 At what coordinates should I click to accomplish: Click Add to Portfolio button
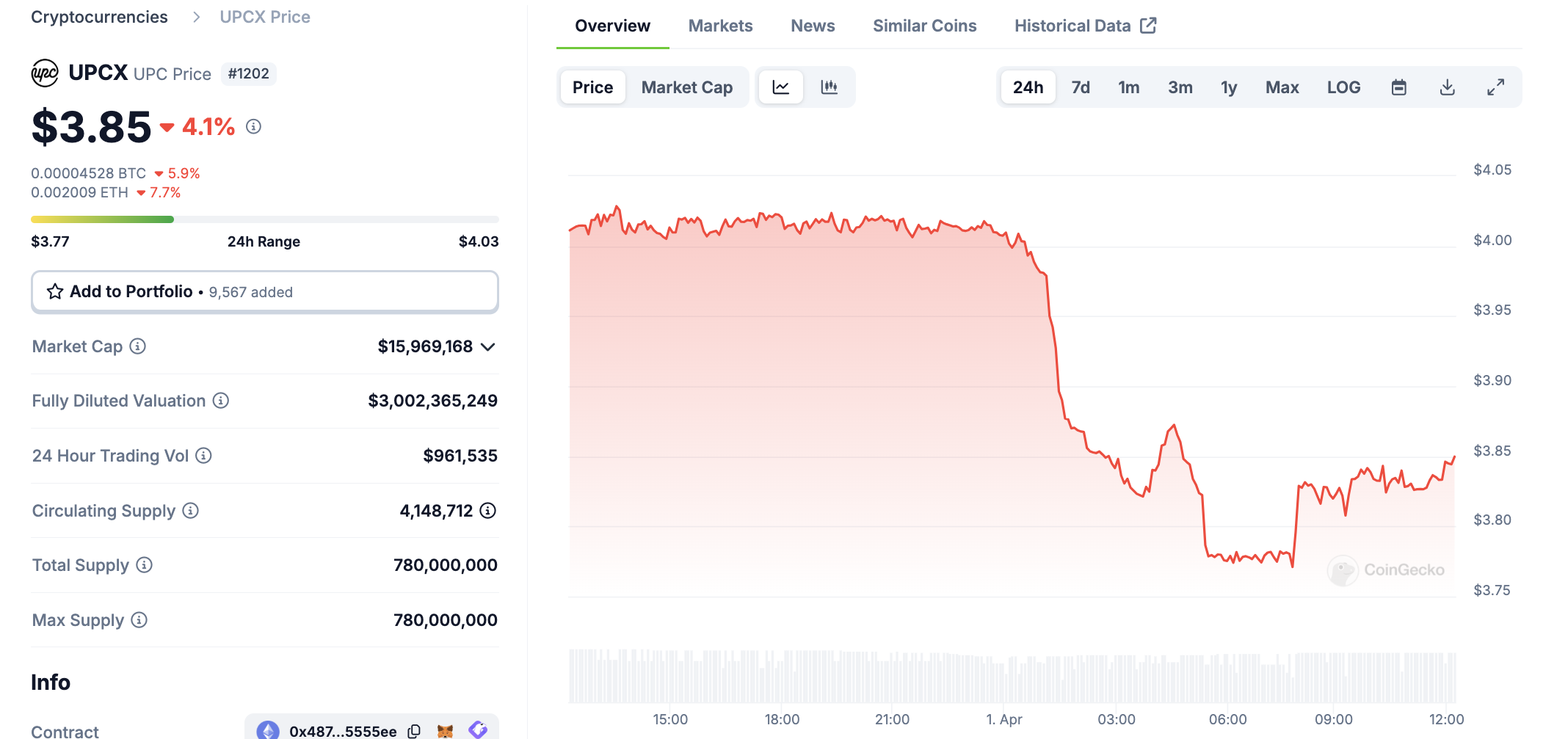pos(264,291)
